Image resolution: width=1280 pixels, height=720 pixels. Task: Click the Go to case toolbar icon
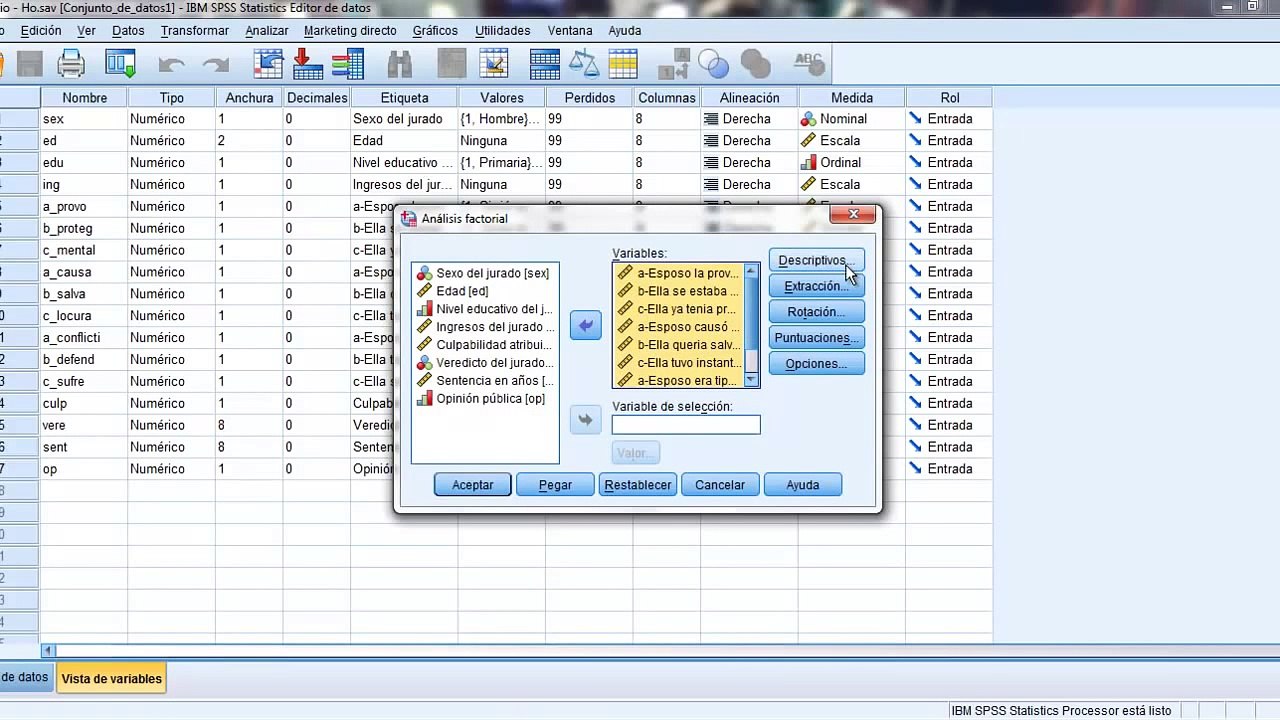268,65
